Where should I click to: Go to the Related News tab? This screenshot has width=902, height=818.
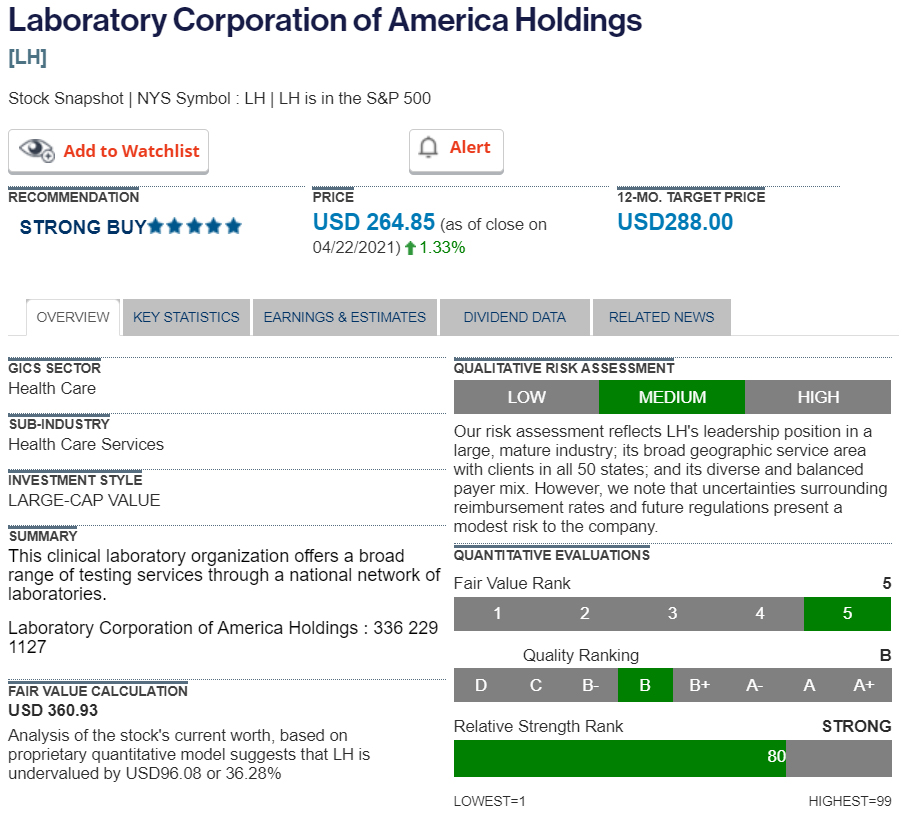[661, 317]
